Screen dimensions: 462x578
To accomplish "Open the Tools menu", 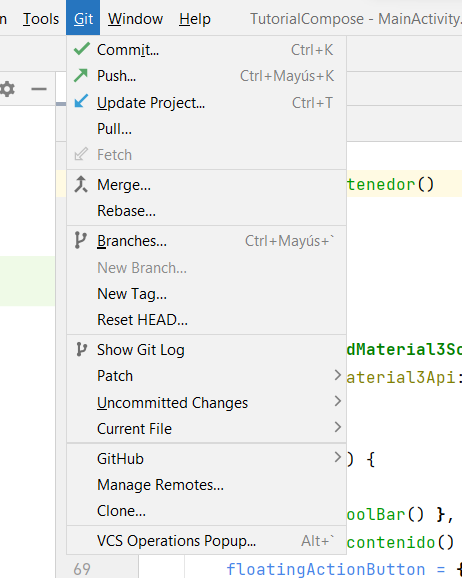I will pyautogui.click(x=41, y=18).
